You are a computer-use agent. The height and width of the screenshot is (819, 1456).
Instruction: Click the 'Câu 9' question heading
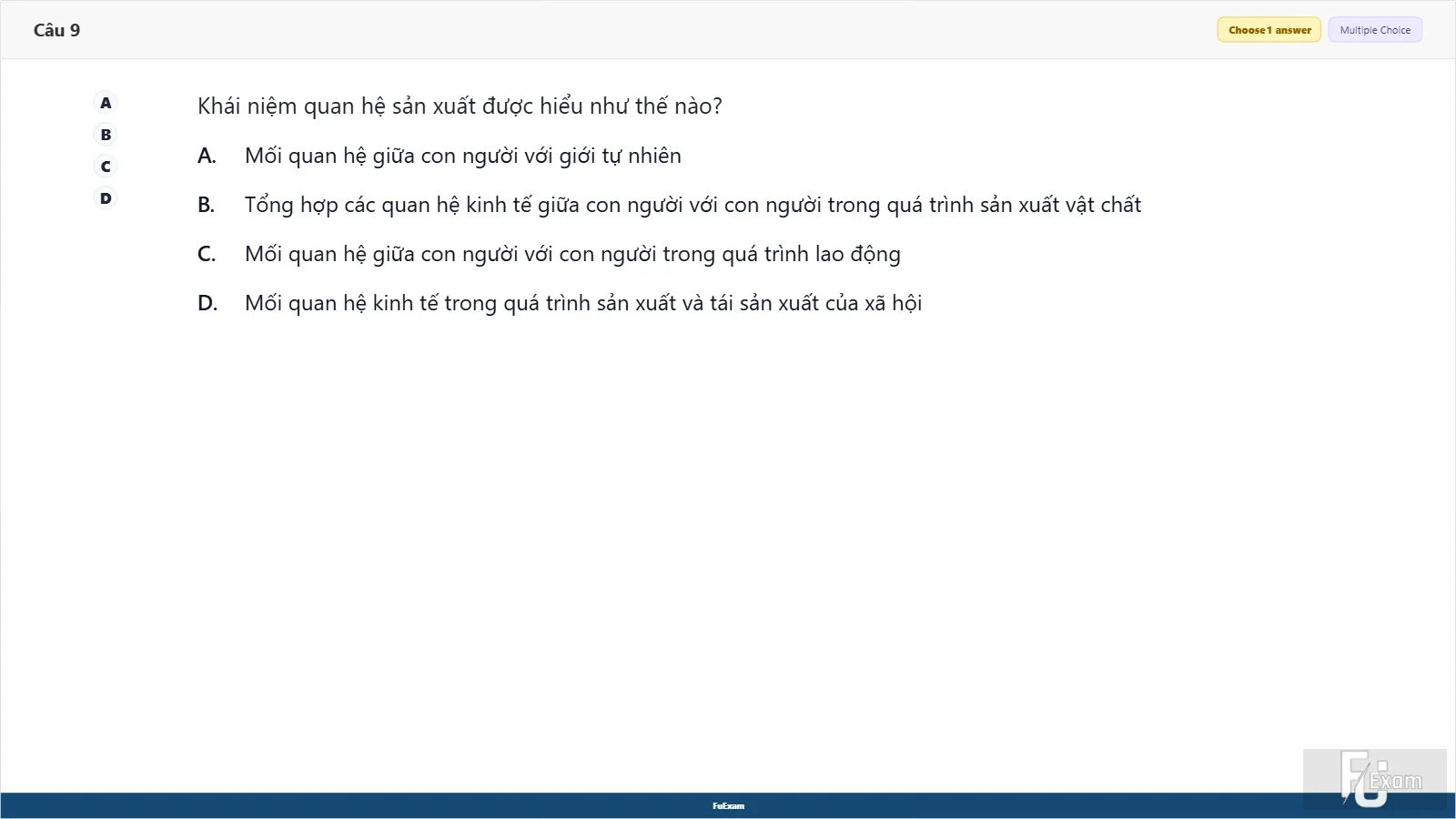[x=56, y=30]
